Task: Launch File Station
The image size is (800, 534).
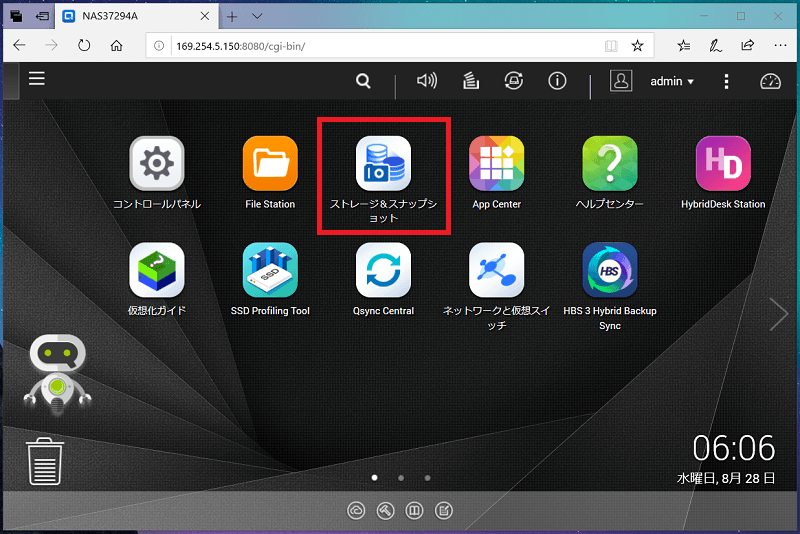Action: click(x=270, y=163)
